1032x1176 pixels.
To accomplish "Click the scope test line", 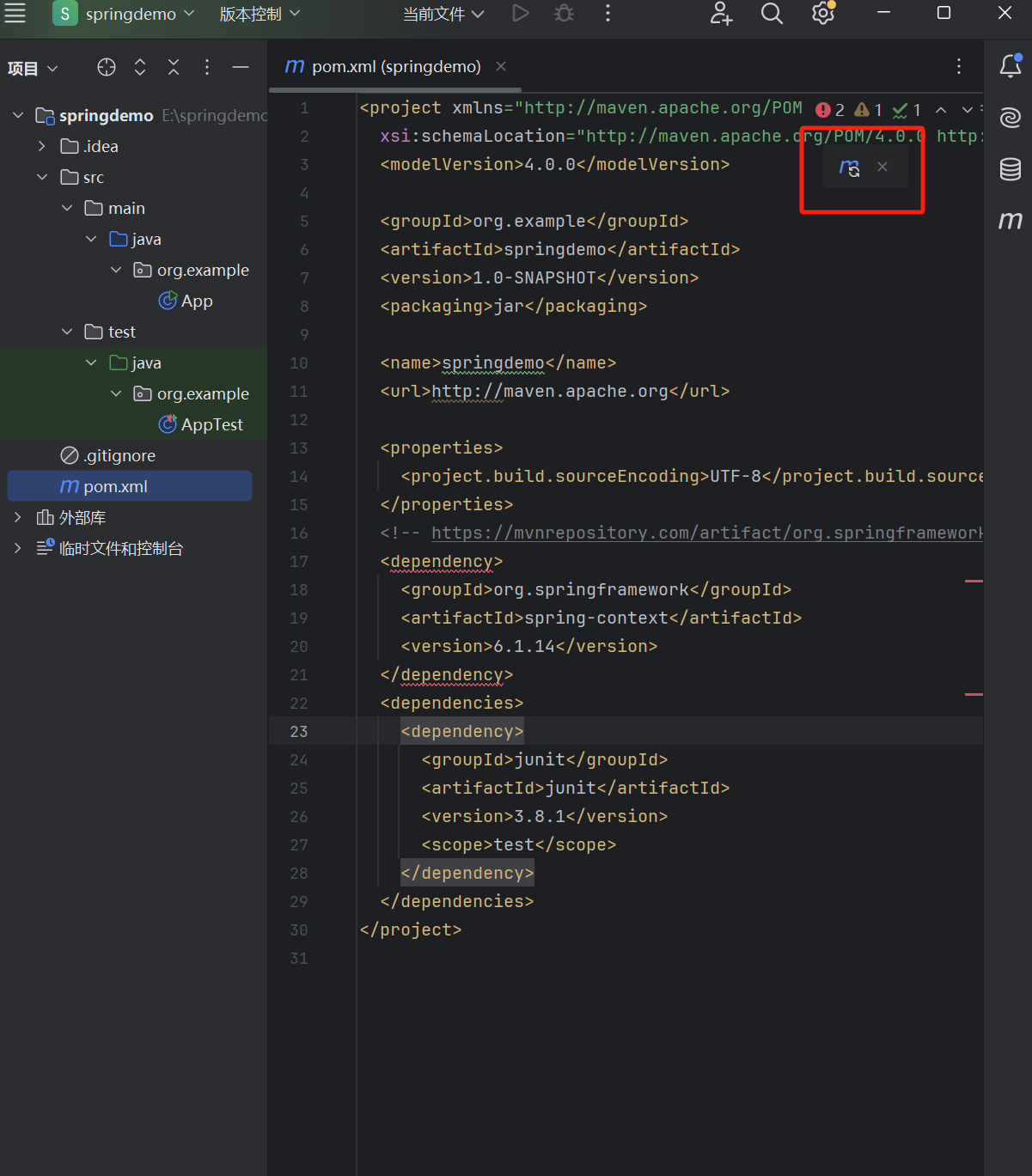I will click(519, 844).
